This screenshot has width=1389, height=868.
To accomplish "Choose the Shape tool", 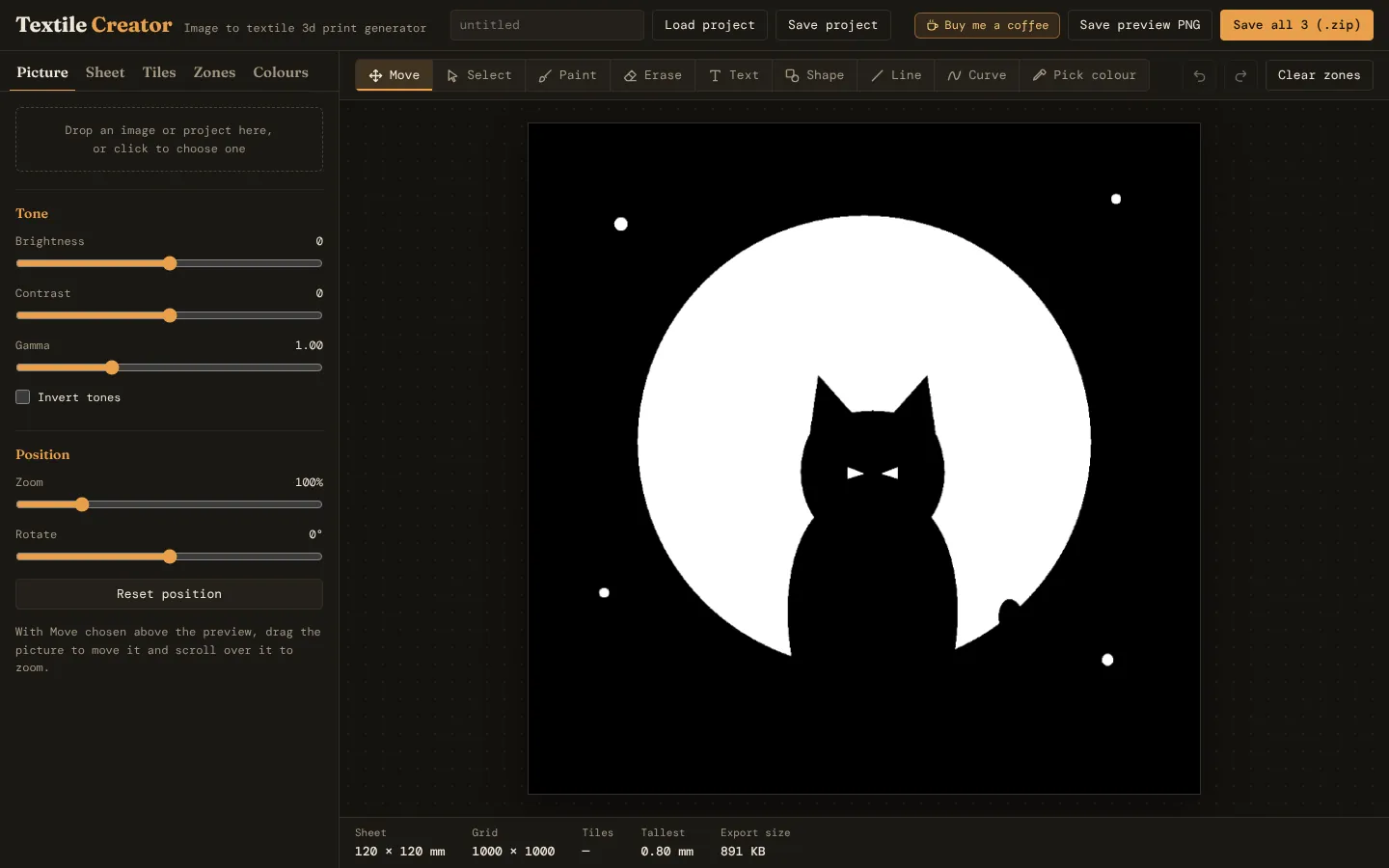I will pyautogui.click(x=815, y=75).
